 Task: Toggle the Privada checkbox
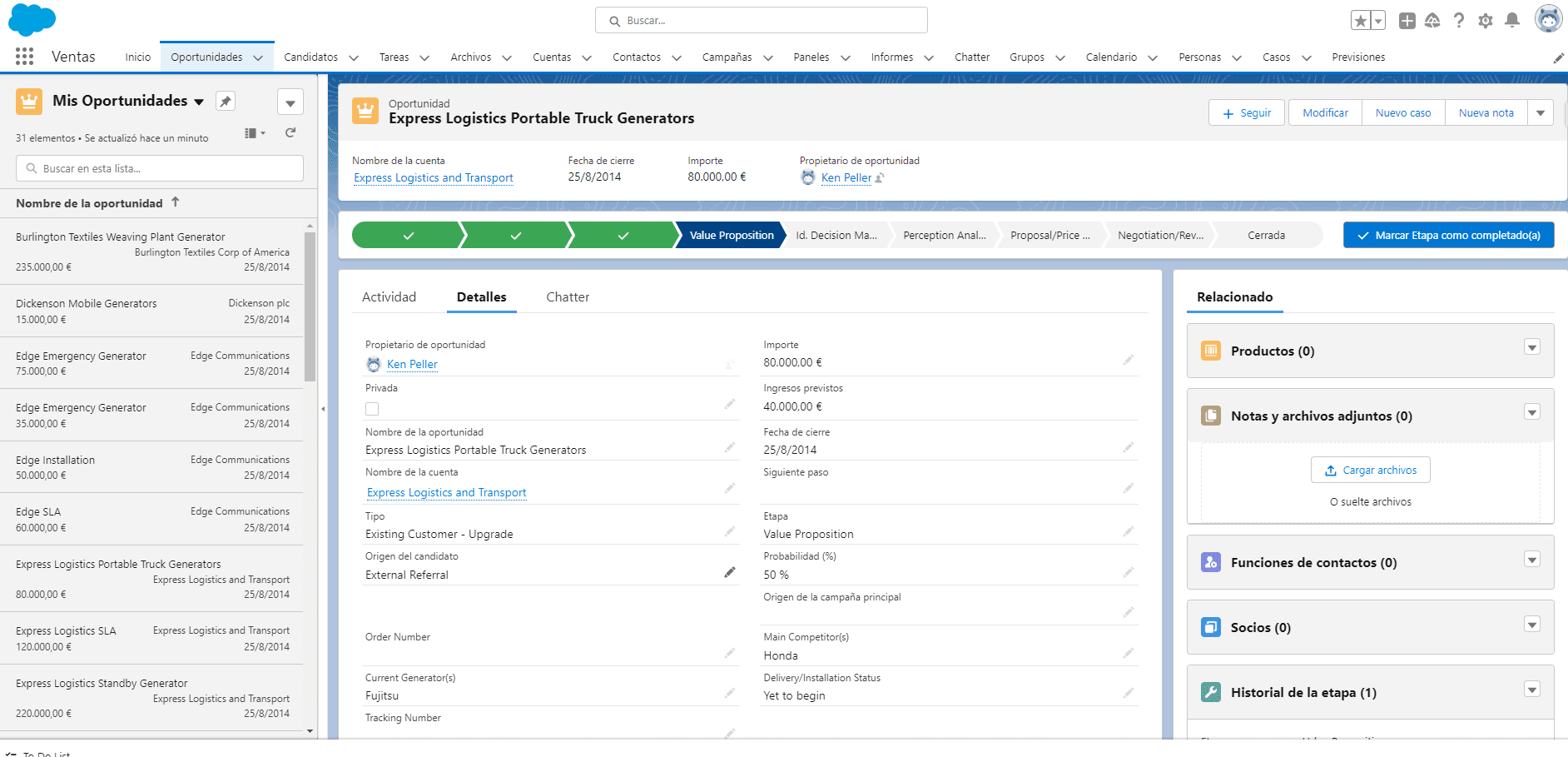(x=372, y=409)
